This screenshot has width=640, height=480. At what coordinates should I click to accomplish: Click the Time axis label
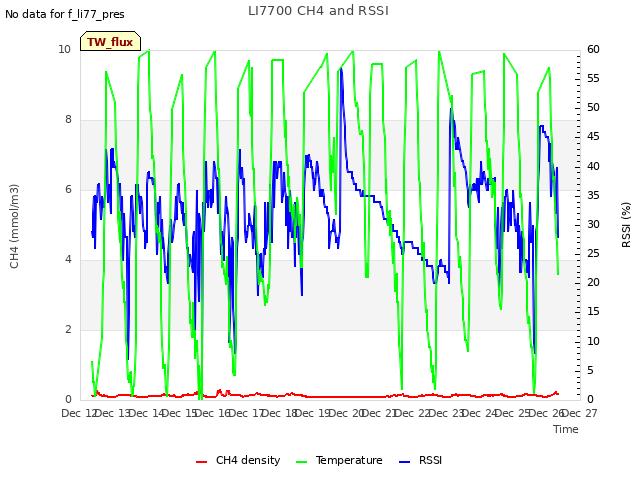(566, 429)
